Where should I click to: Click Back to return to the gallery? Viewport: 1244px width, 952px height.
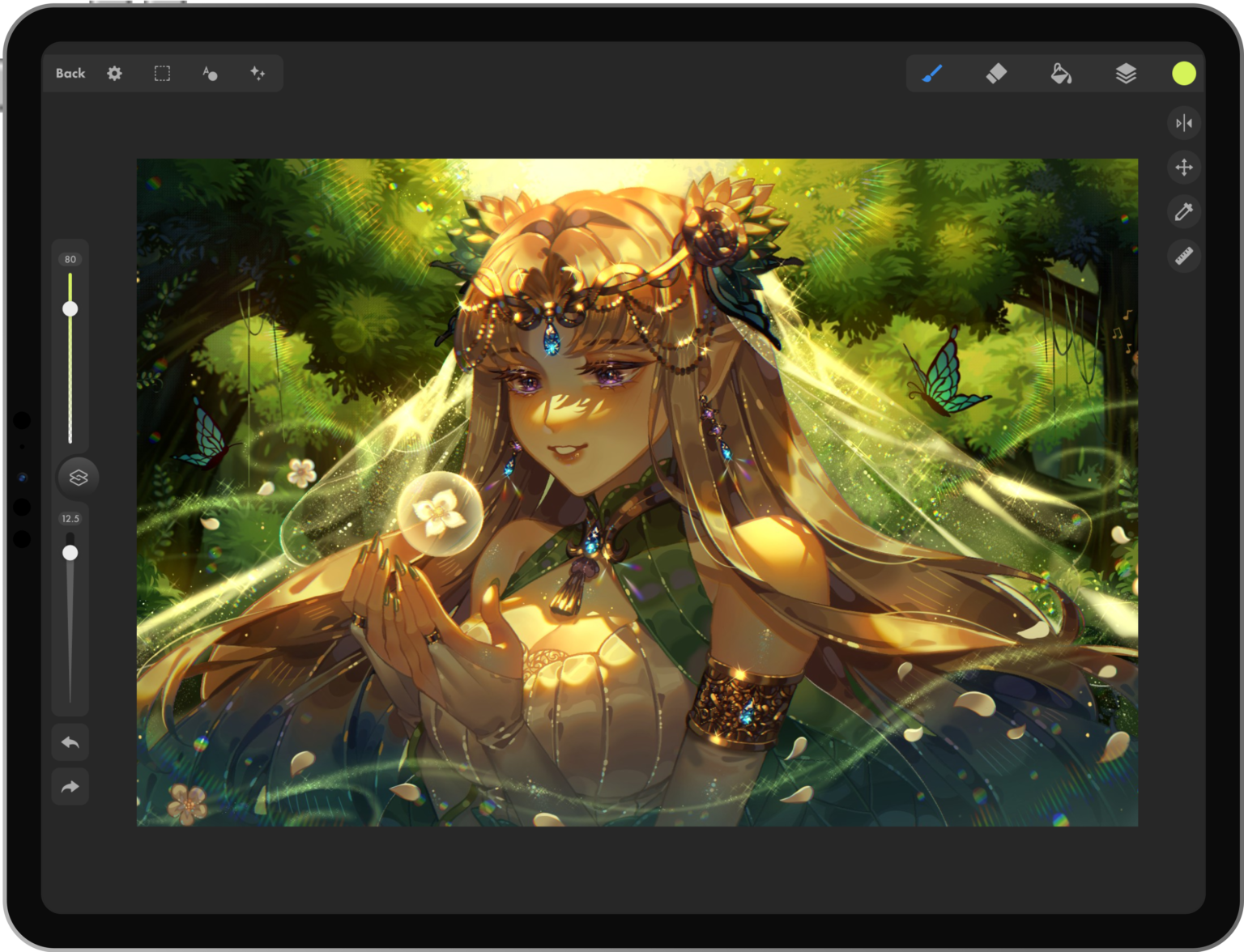(x=70, y=73)
